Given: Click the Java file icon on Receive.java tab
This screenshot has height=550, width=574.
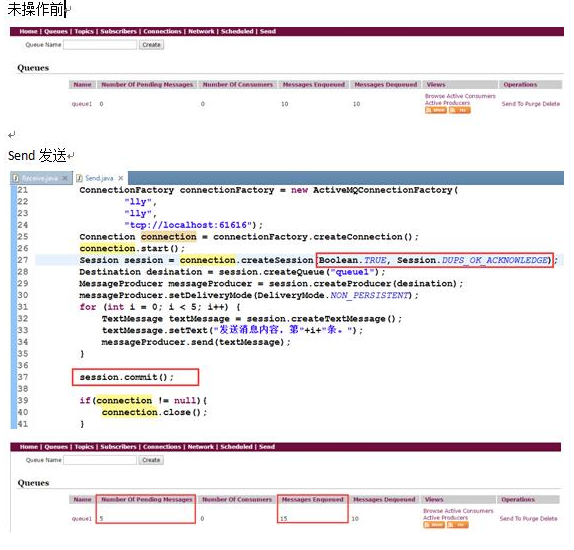Looking at the screenshot, I should point(15,178).
